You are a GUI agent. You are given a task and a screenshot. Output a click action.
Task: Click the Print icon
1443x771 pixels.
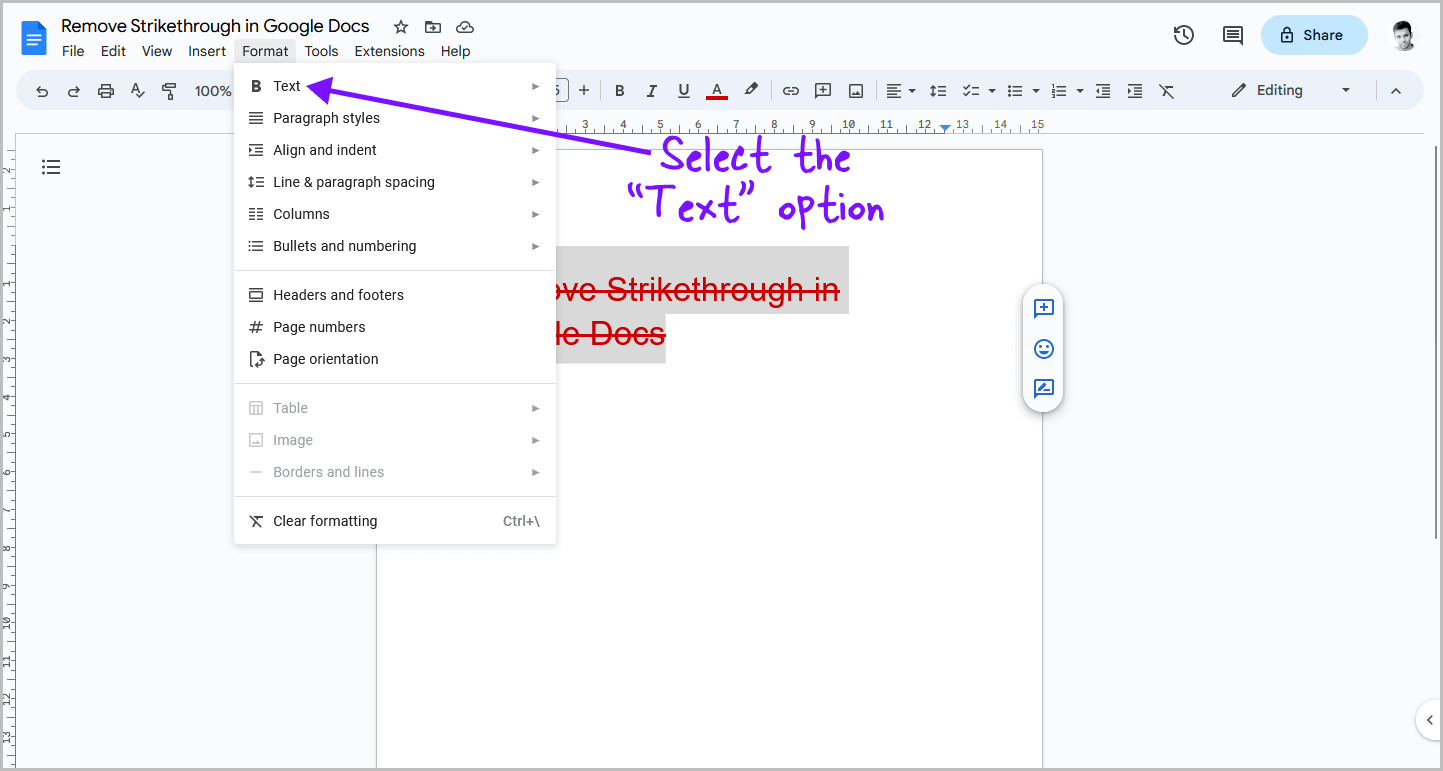click(x=106, y=90)
